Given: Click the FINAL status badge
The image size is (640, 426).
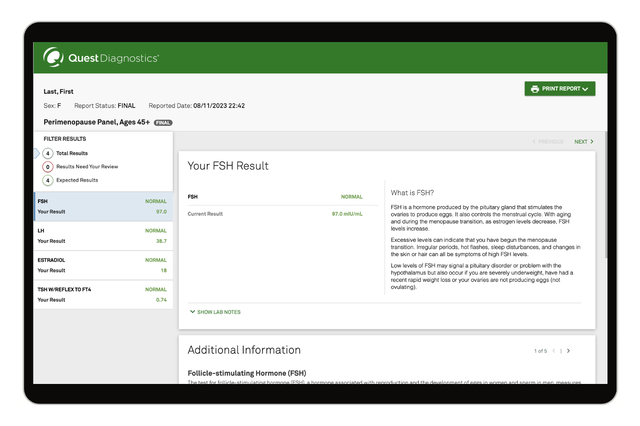Looking at the screenshot, I should 163,122.
